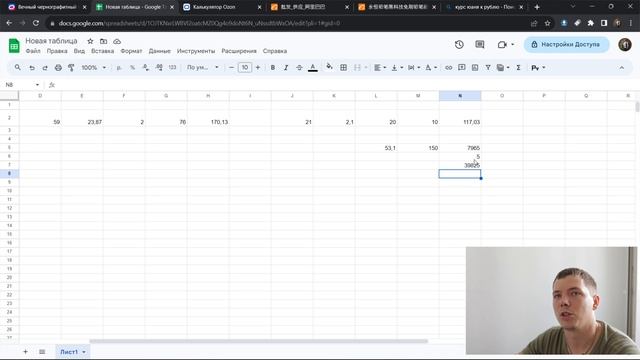Open the text color picker

click(x=313, y=68)
